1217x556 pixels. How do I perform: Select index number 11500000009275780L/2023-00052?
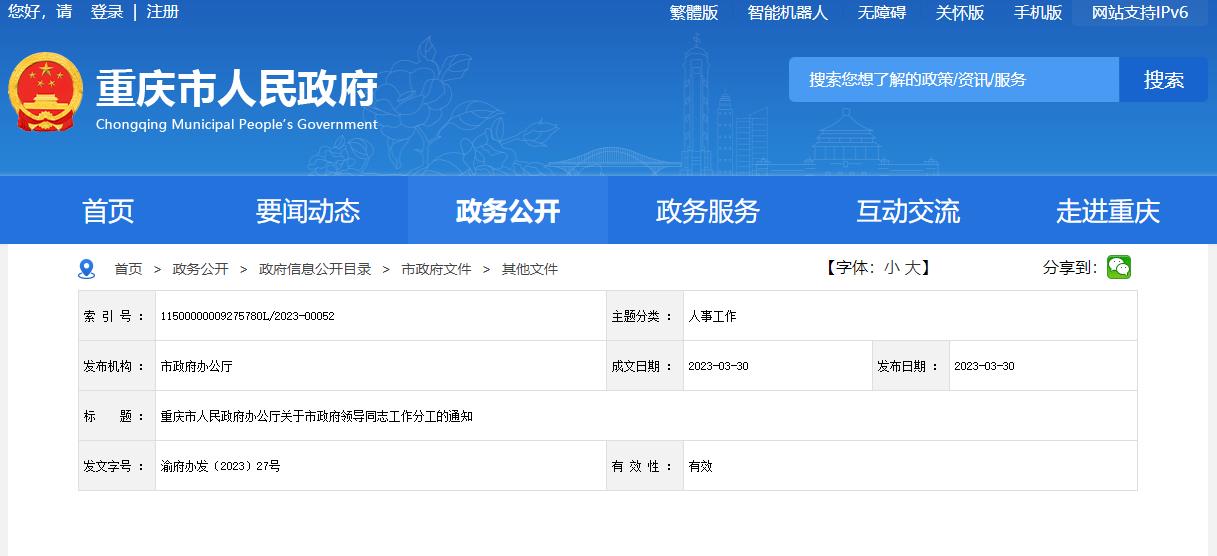point(247,316)
